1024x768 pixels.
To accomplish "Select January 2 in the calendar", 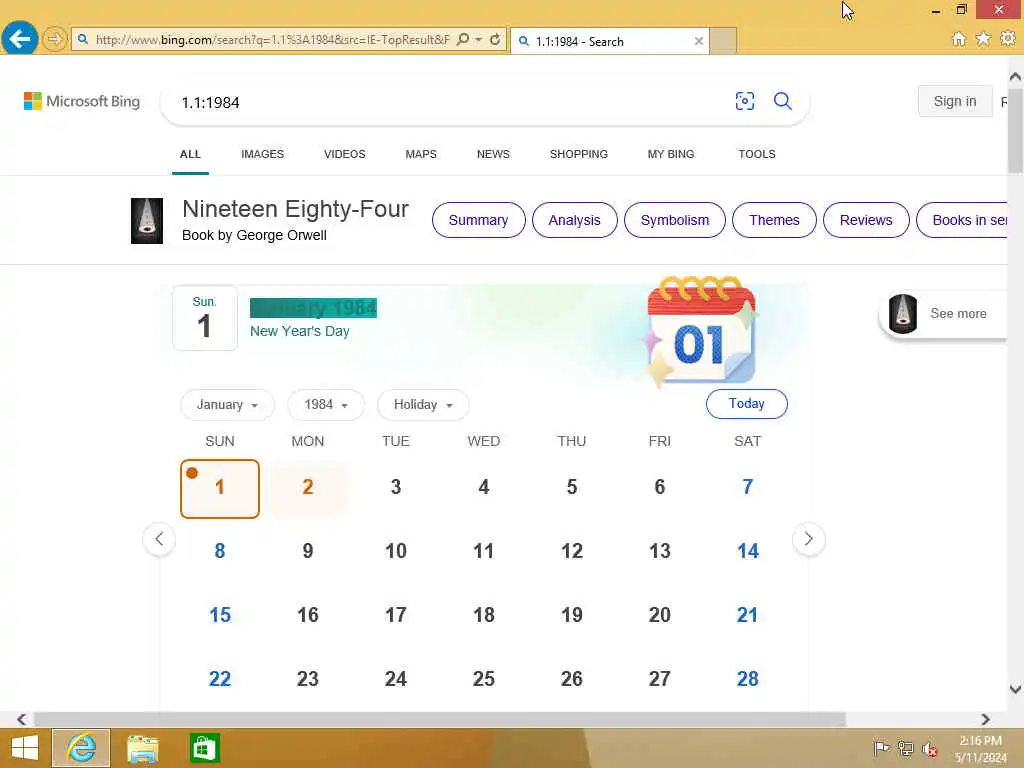I will pyautogui.click(x=308, y=488).
